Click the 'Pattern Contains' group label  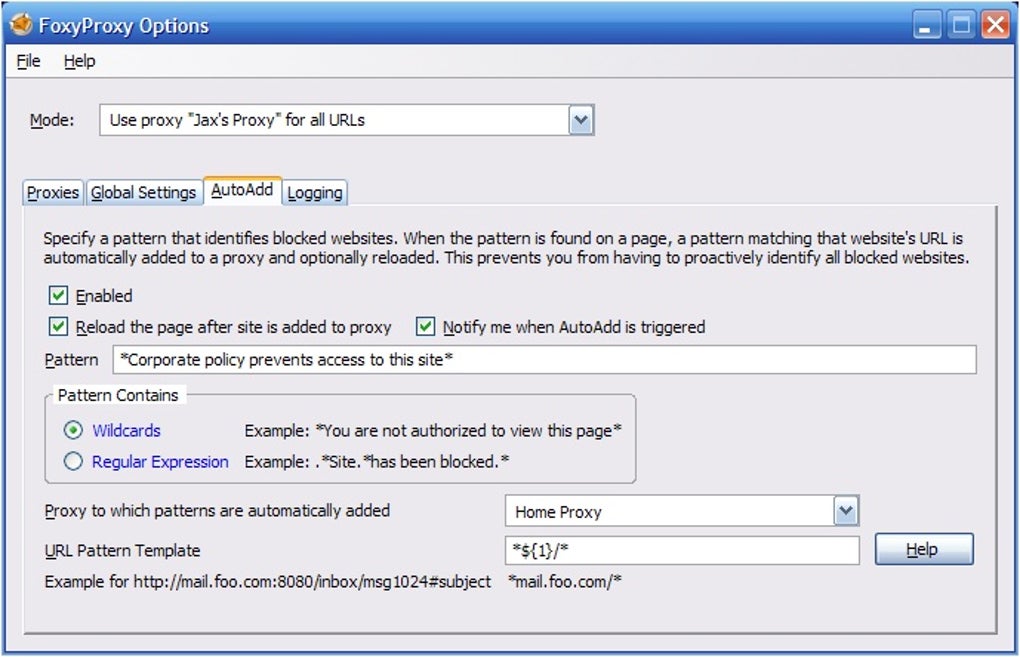click(118, 395)
